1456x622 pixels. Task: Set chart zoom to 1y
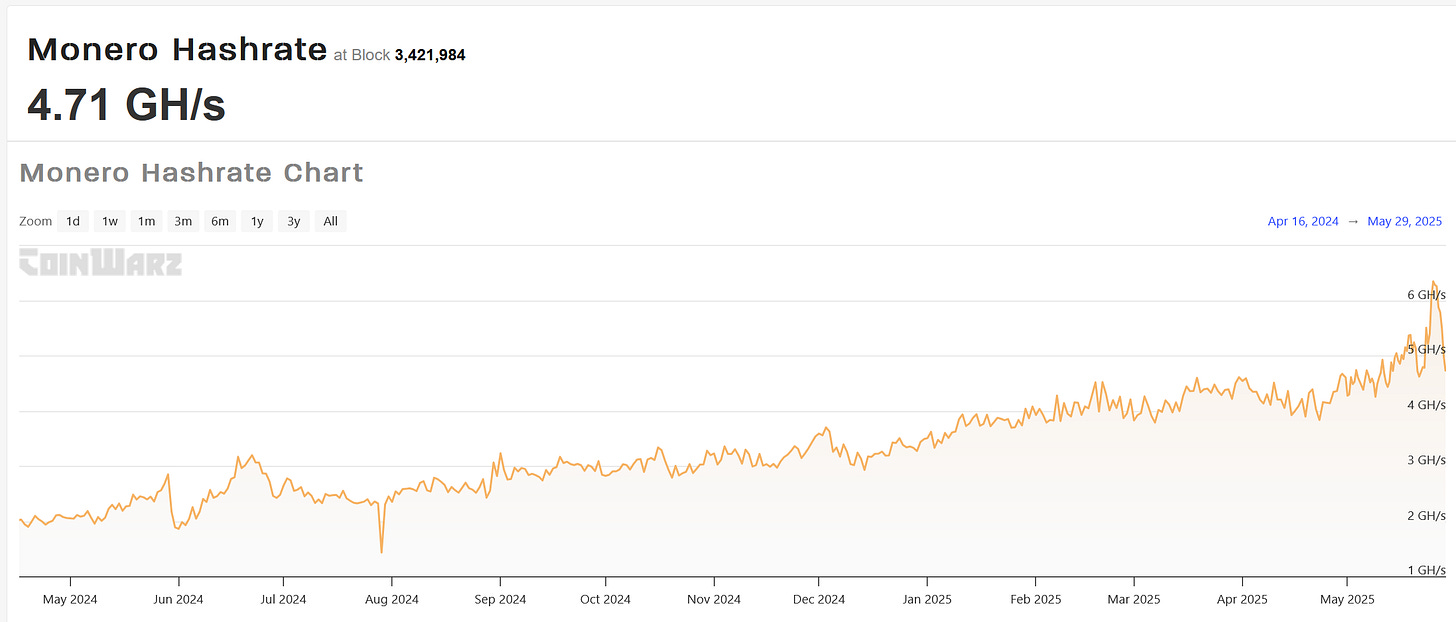point(257,221)
